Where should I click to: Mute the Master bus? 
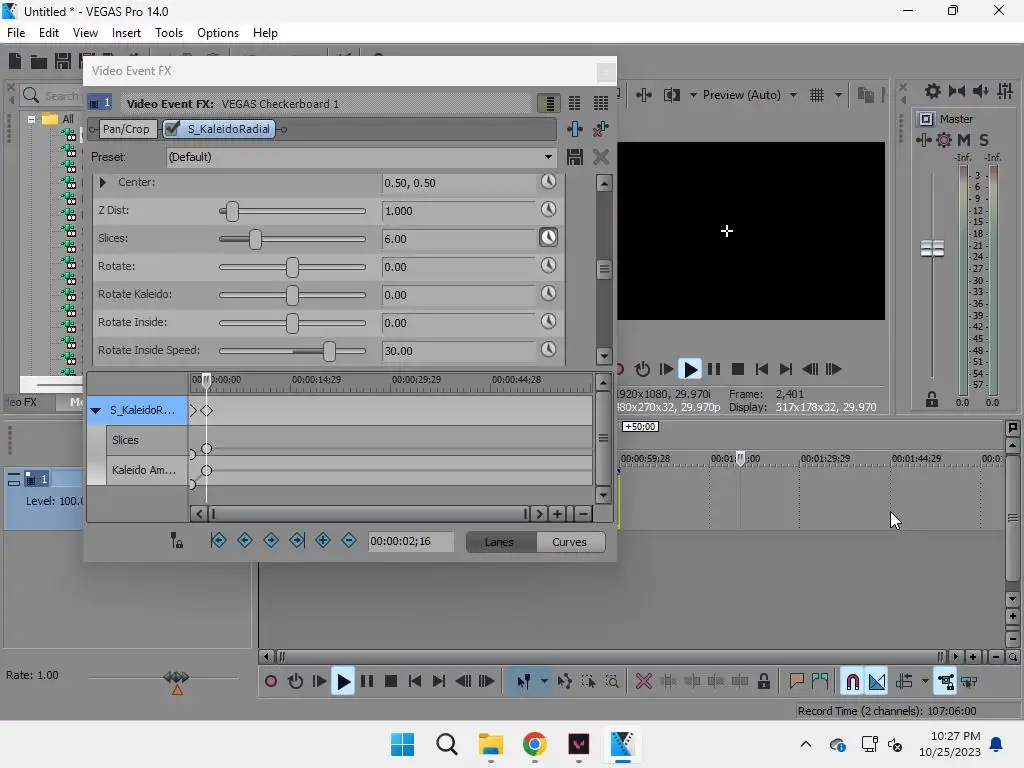tap(964, 140)
